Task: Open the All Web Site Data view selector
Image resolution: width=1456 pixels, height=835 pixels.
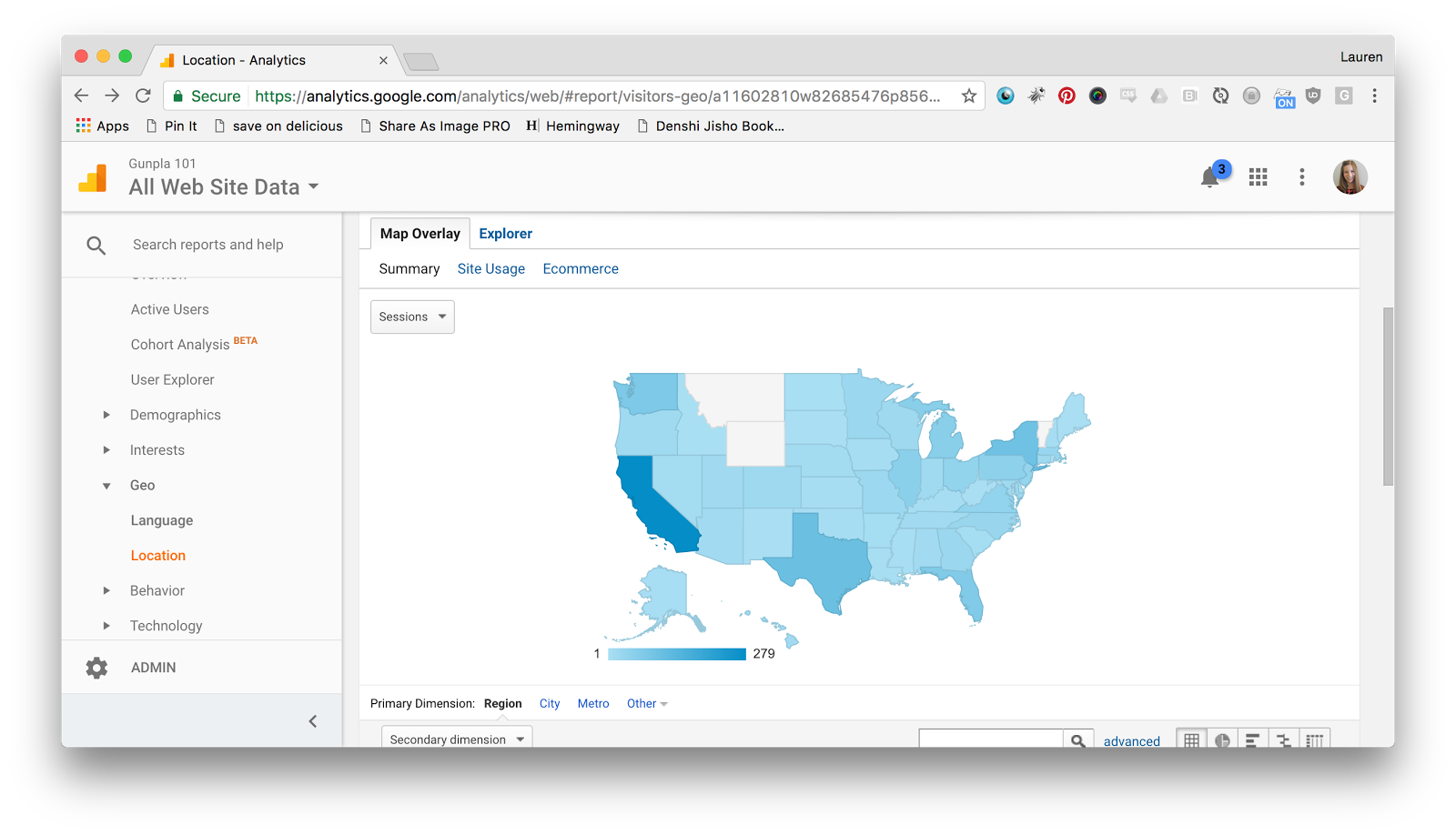Action: click(x=224, y=187)
